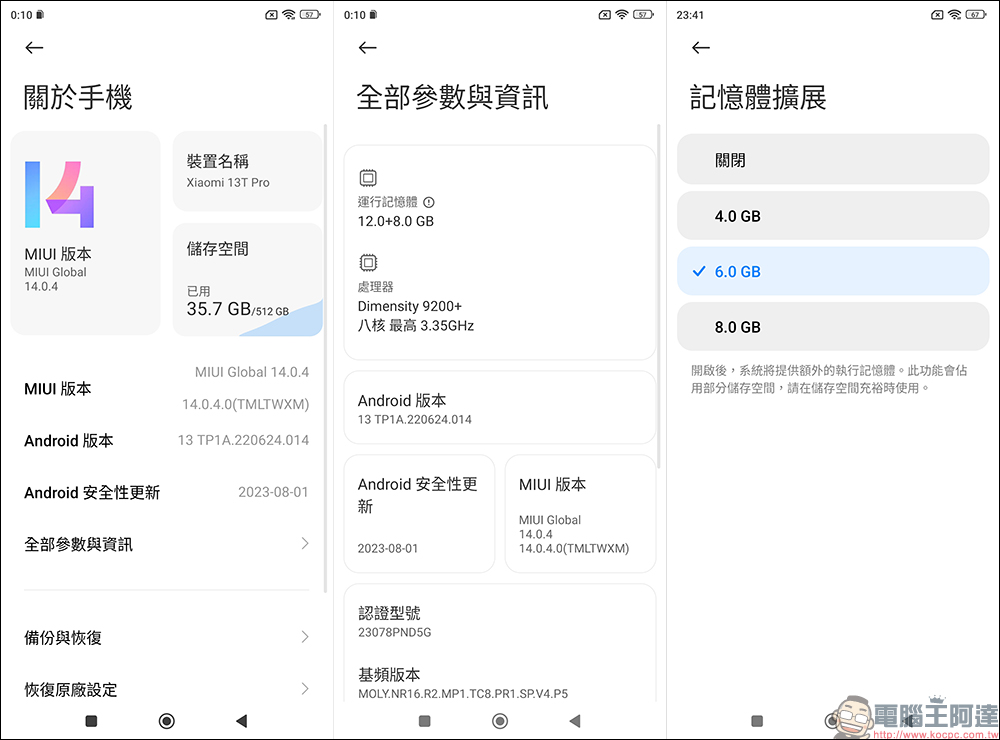
Task: Tap back arrow on 關於手機 screen
Action: tap(35, 48)
